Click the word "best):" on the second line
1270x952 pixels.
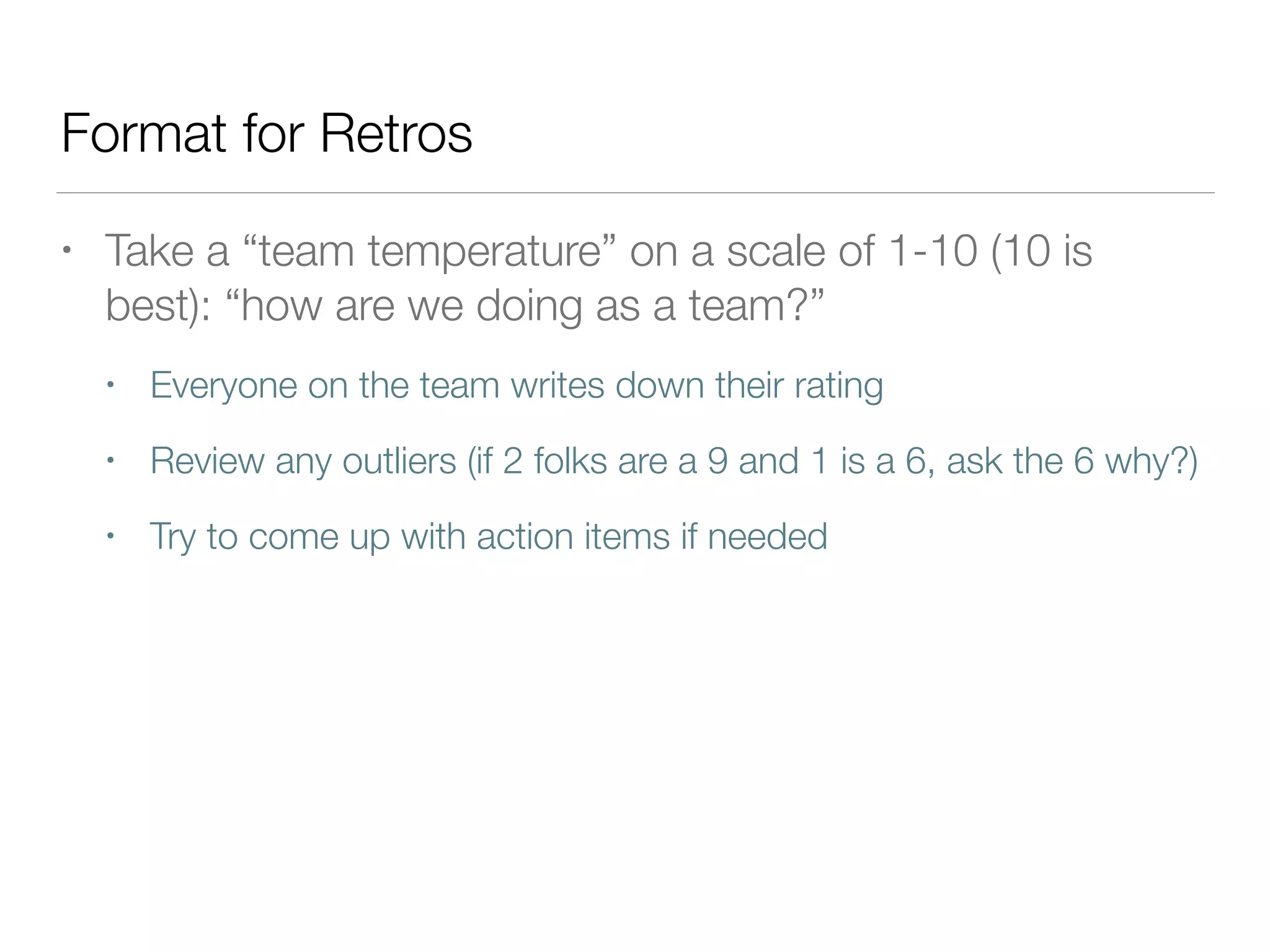pyautogui.click(x=158, y=306)
